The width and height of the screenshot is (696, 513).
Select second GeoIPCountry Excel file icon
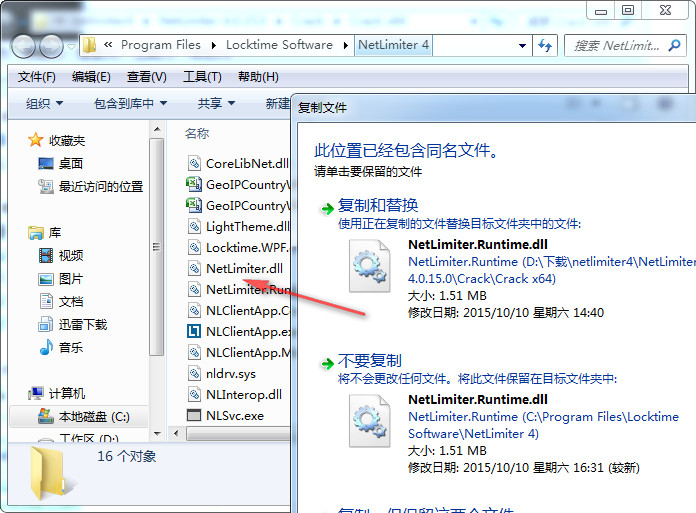(x=194, y=205)
